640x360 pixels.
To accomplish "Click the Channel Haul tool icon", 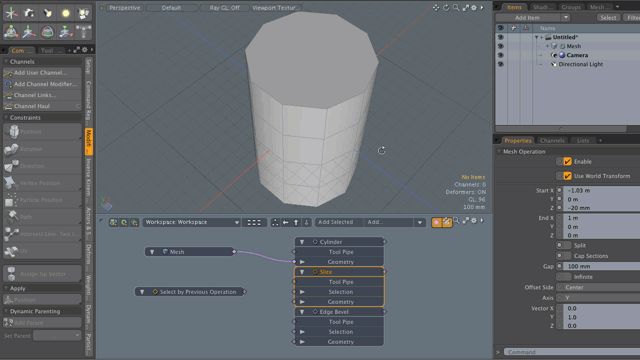I will (8, 106).
